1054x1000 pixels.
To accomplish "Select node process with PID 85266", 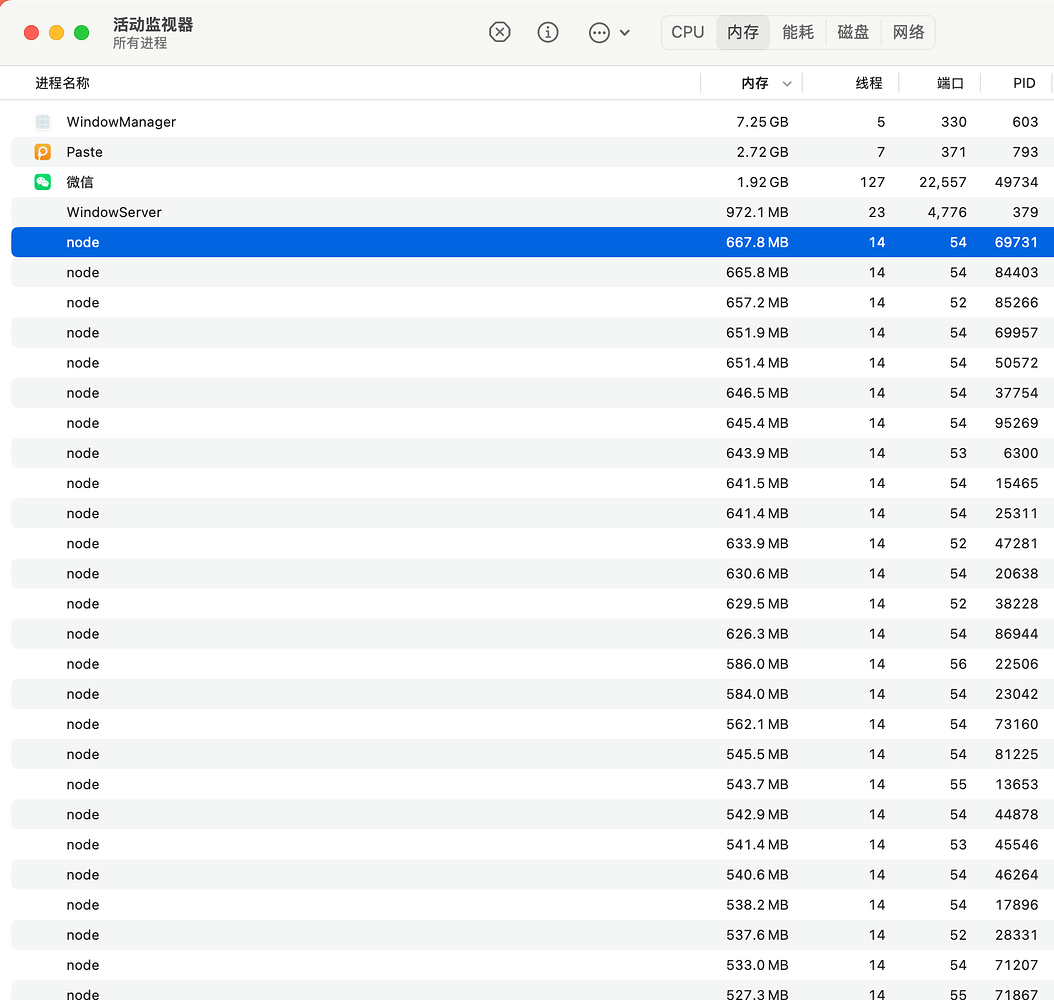I will pyautogui.click(x=532, y=302).
